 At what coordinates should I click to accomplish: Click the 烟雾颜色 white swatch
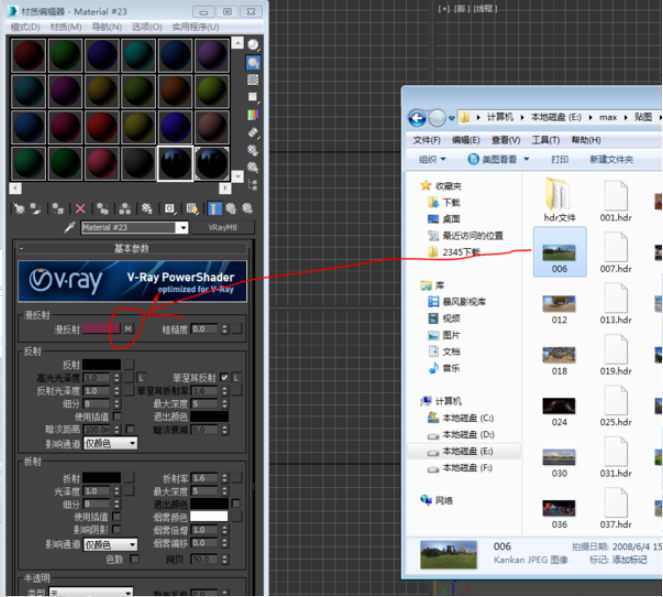(x=209, y=516)
